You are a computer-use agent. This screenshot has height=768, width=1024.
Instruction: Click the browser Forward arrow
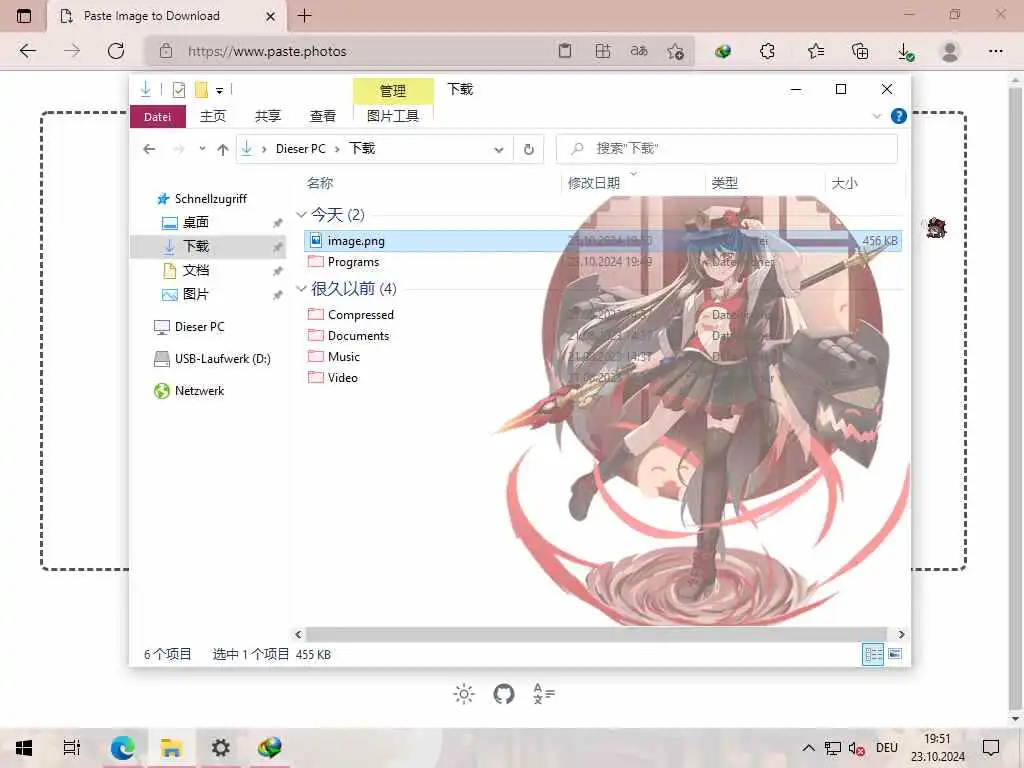coord(72,51)
